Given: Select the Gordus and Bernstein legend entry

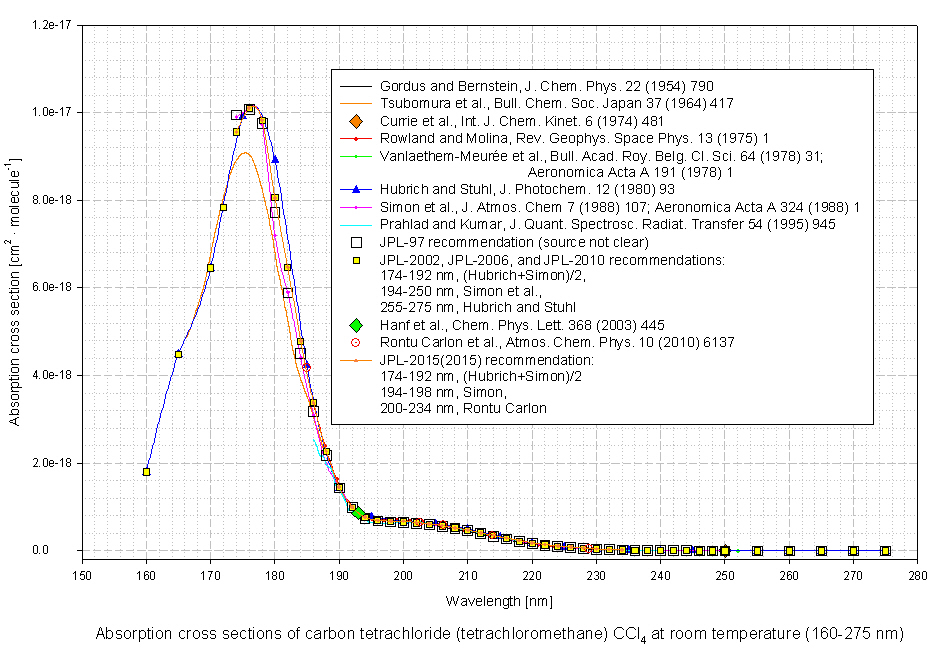Looking at the screenshot, I should 547,86.
